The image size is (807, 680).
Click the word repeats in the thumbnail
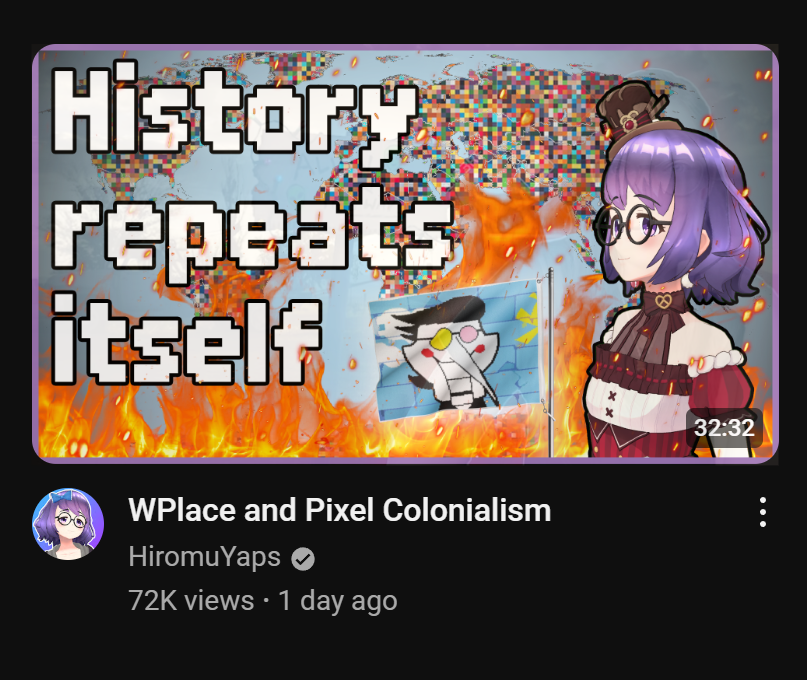click(x=252, y=234)
